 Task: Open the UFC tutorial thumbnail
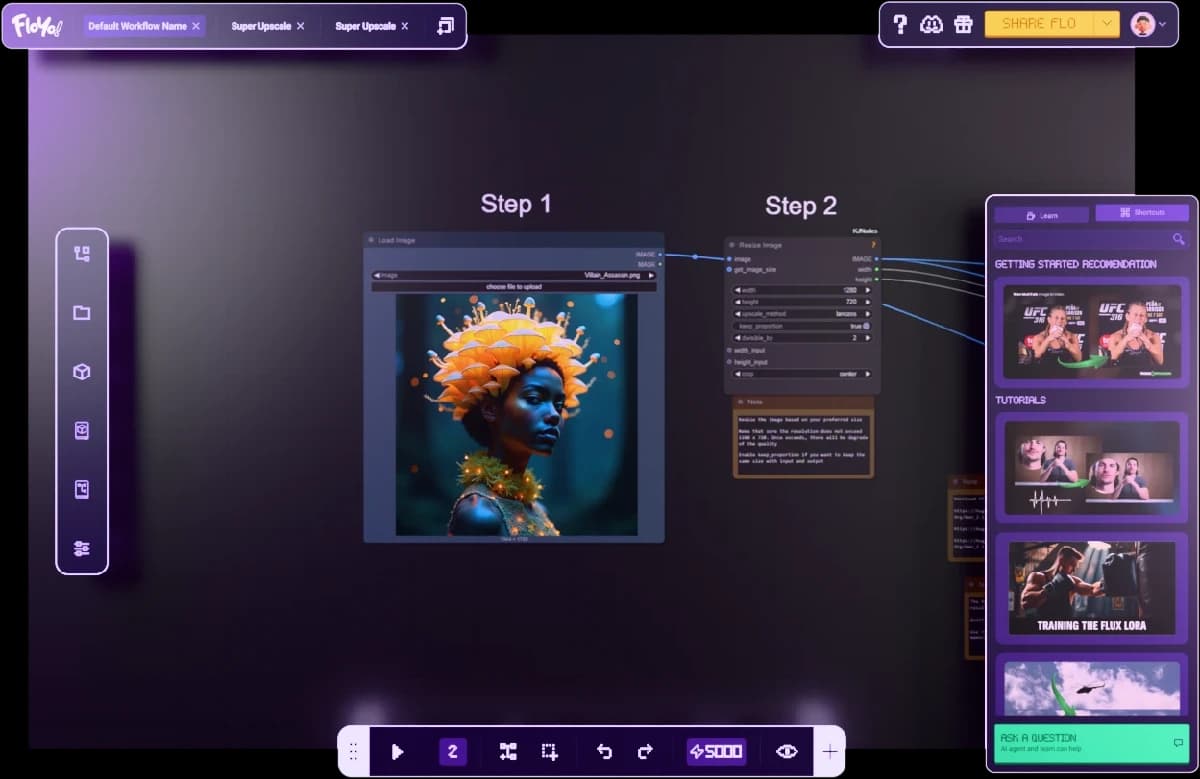[x=1090, y=331]
